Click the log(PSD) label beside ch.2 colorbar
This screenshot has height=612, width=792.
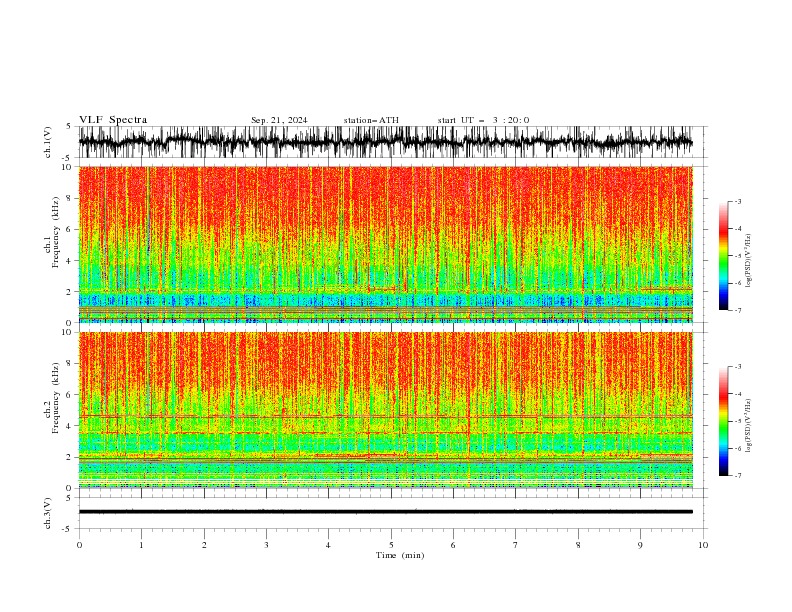748,425
